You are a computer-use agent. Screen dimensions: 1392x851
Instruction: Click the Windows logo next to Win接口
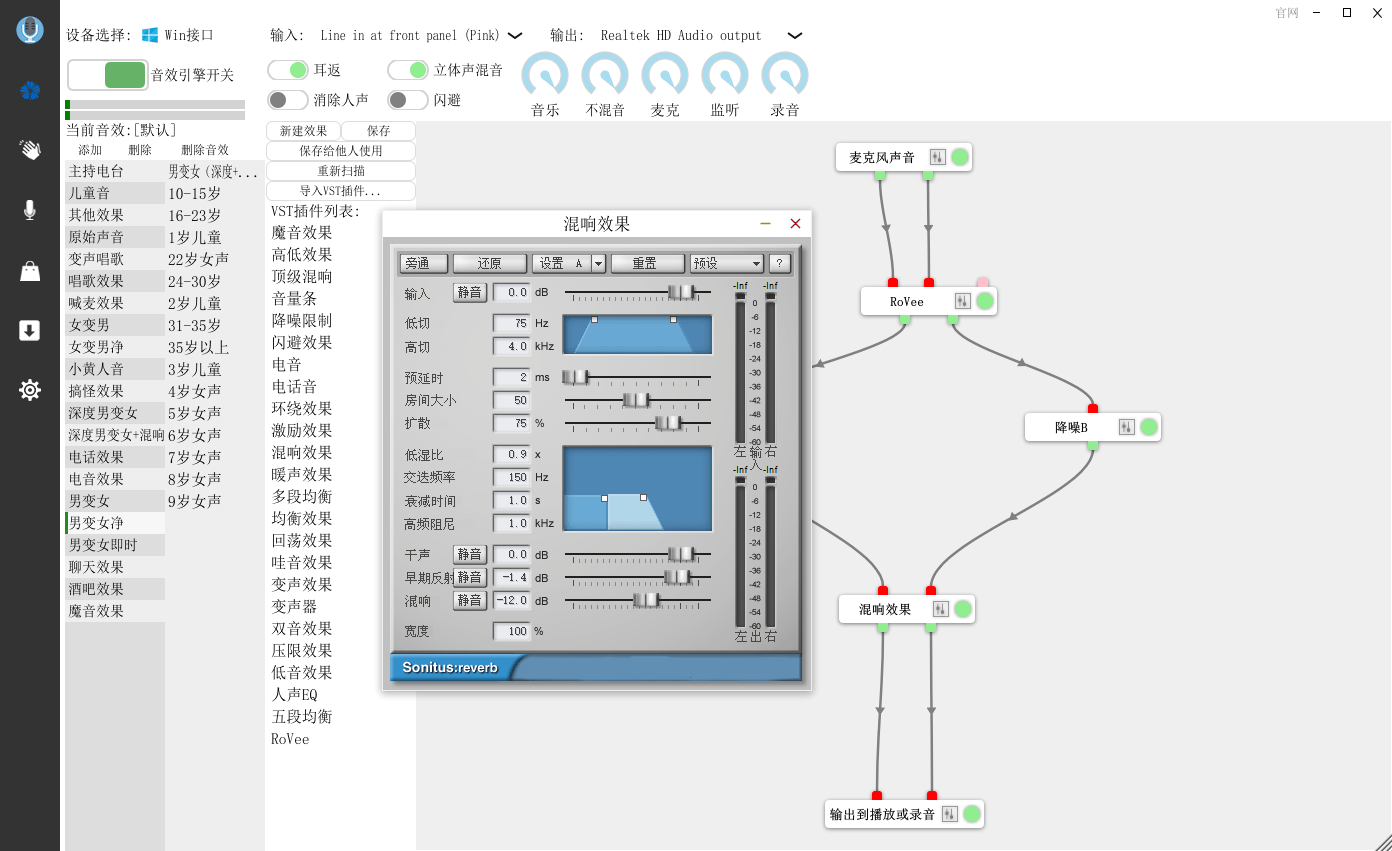pyautogui.click(x=150, y=35)
